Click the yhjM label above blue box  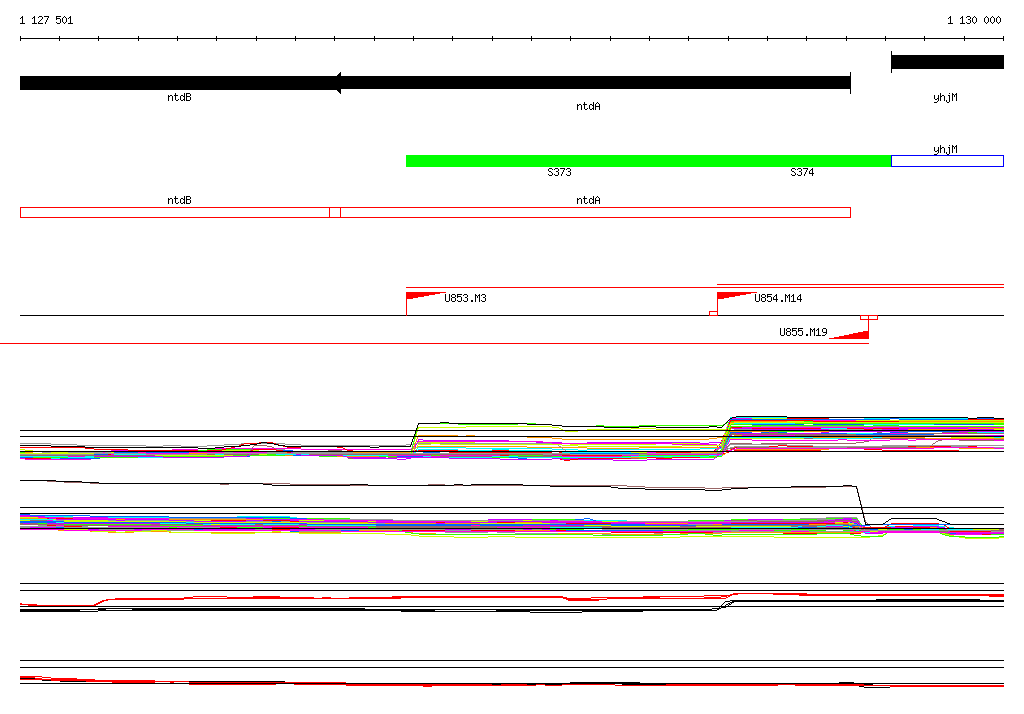pyautogui.click(x=945, y=150)
